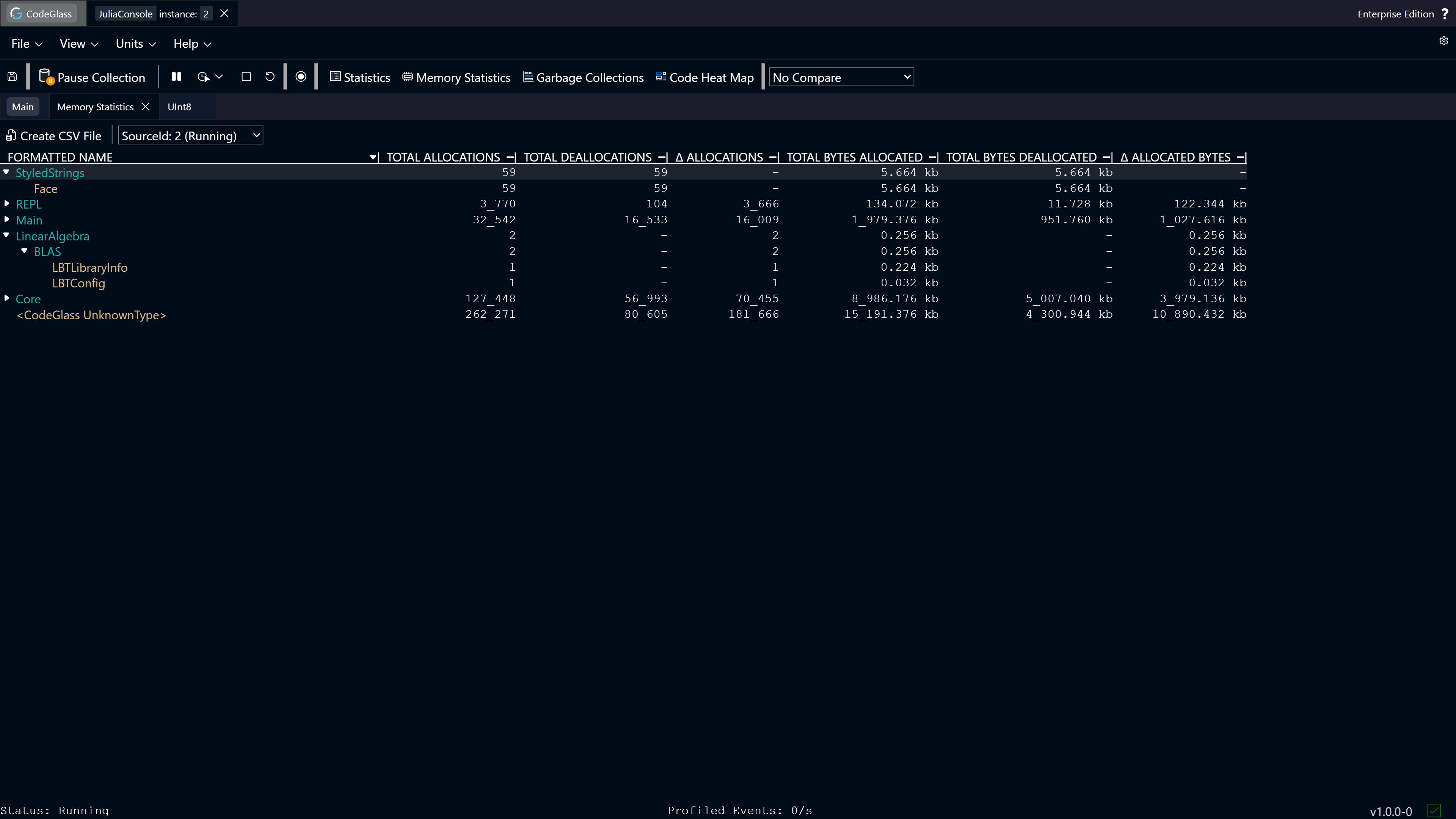The height and width of the screenshot is (819, 1456).
Task: Expand the Core tree node
Action: coord(6,298)
